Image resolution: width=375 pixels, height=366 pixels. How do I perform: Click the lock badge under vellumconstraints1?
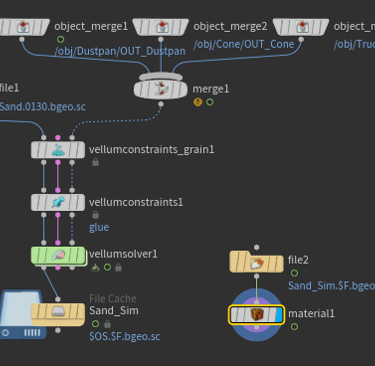(95, 215)
